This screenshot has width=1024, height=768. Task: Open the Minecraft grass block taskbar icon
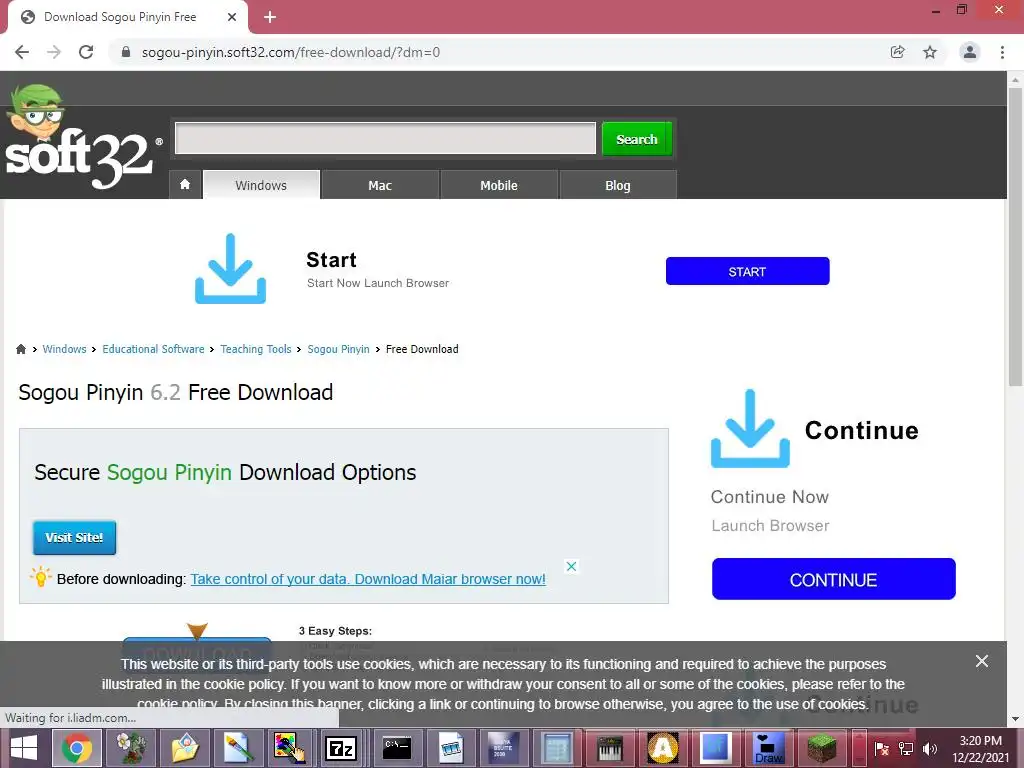pos(822,748)
